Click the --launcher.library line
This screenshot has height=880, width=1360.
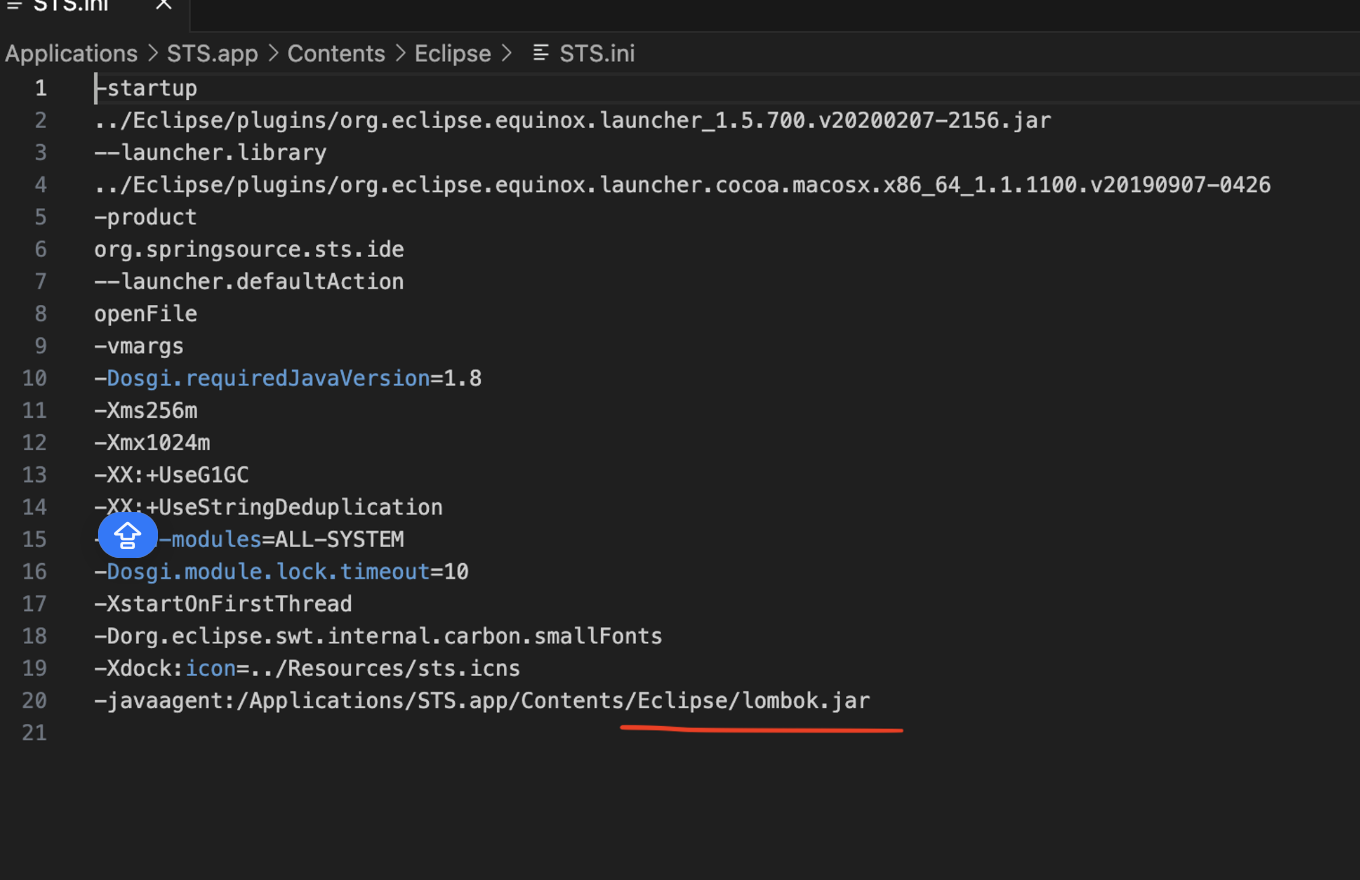point(210,152)
